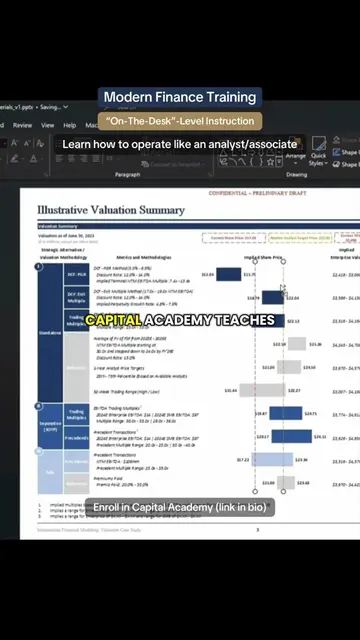The width and height of the screenshot is (360, 640).
Task: Expand the file name dropdown beside Saving
Action: coord(65,107)
